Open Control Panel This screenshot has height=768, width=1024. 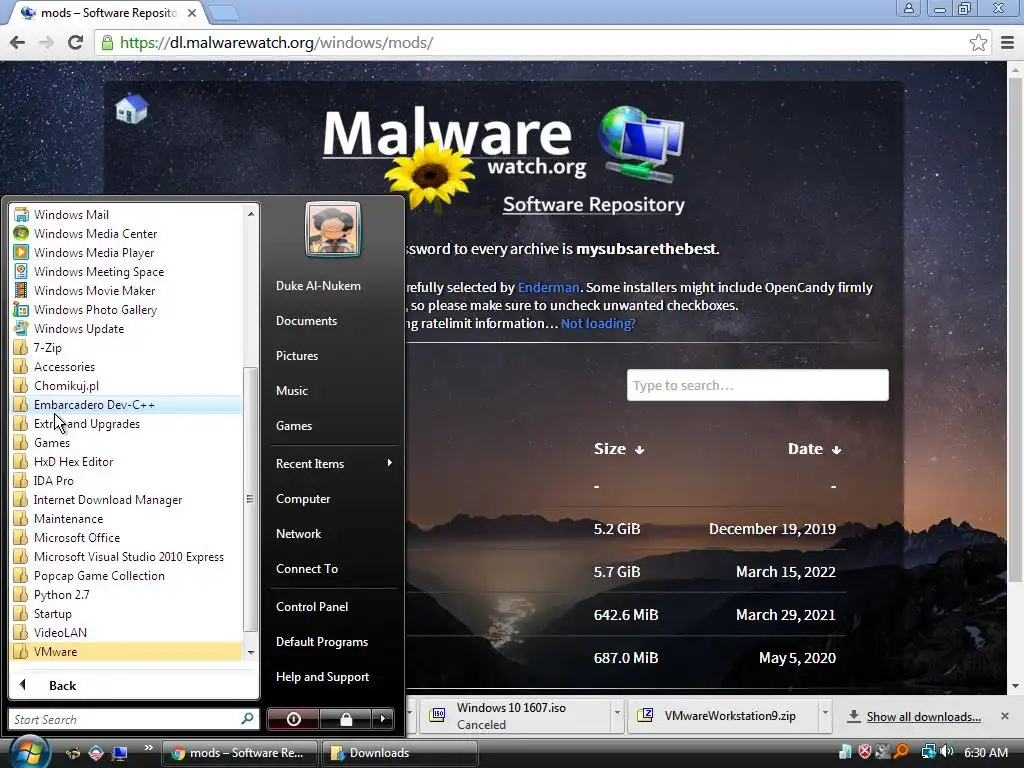pos(312,606)
